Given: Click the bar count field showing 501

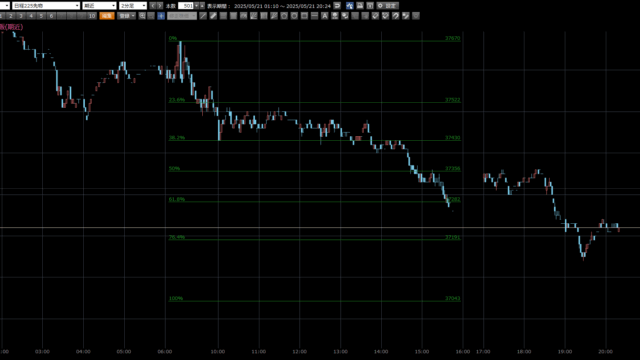Looking at the screenshot, I should 186,6.
